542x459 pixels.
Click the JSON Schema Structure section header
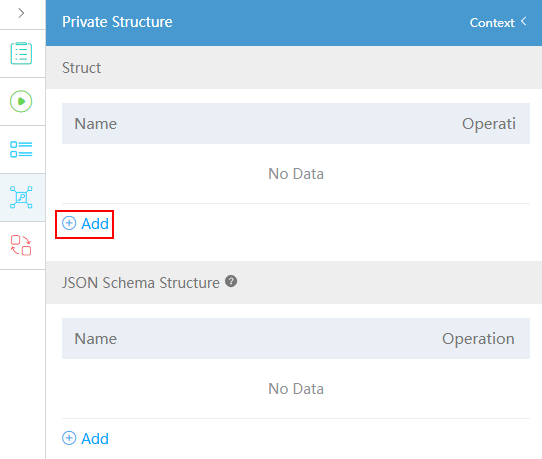click(294, 283)
